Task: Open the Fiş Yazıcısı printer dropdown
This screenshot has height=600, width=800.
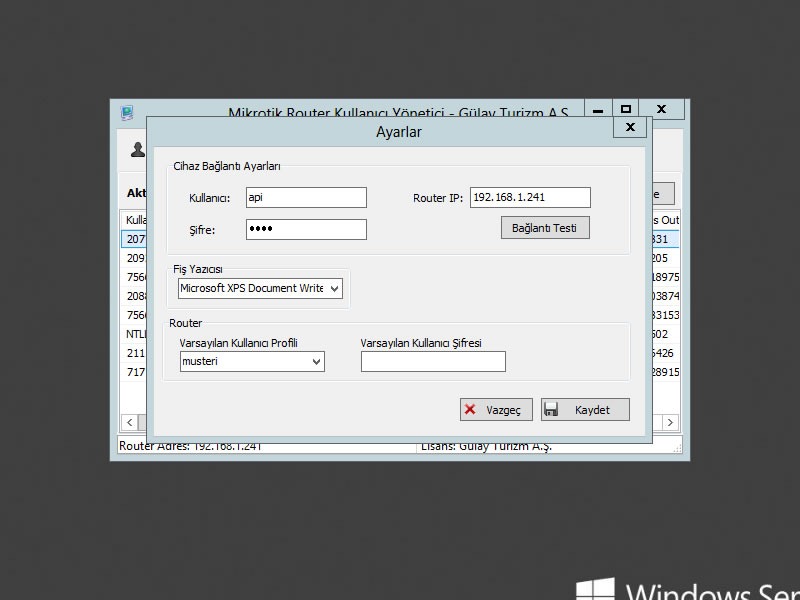Action: (334, 289)
